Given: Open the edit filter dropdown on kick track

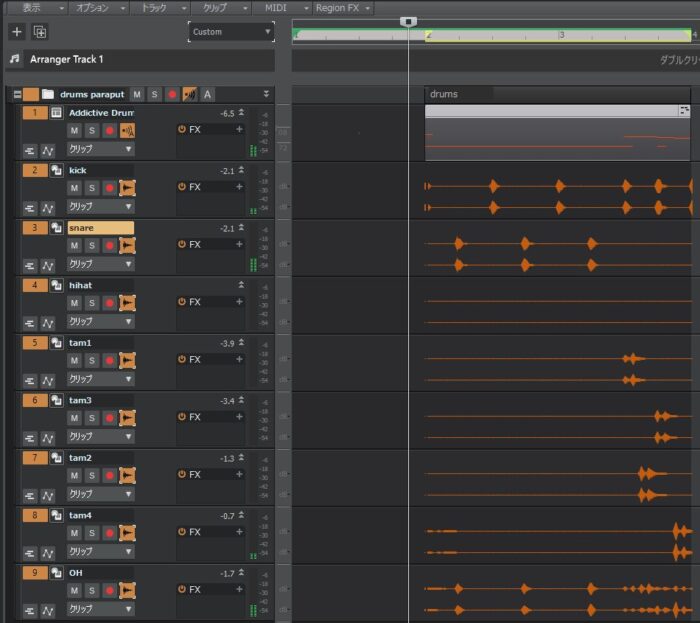Looking at the screenshot, I should coord(100,207).
